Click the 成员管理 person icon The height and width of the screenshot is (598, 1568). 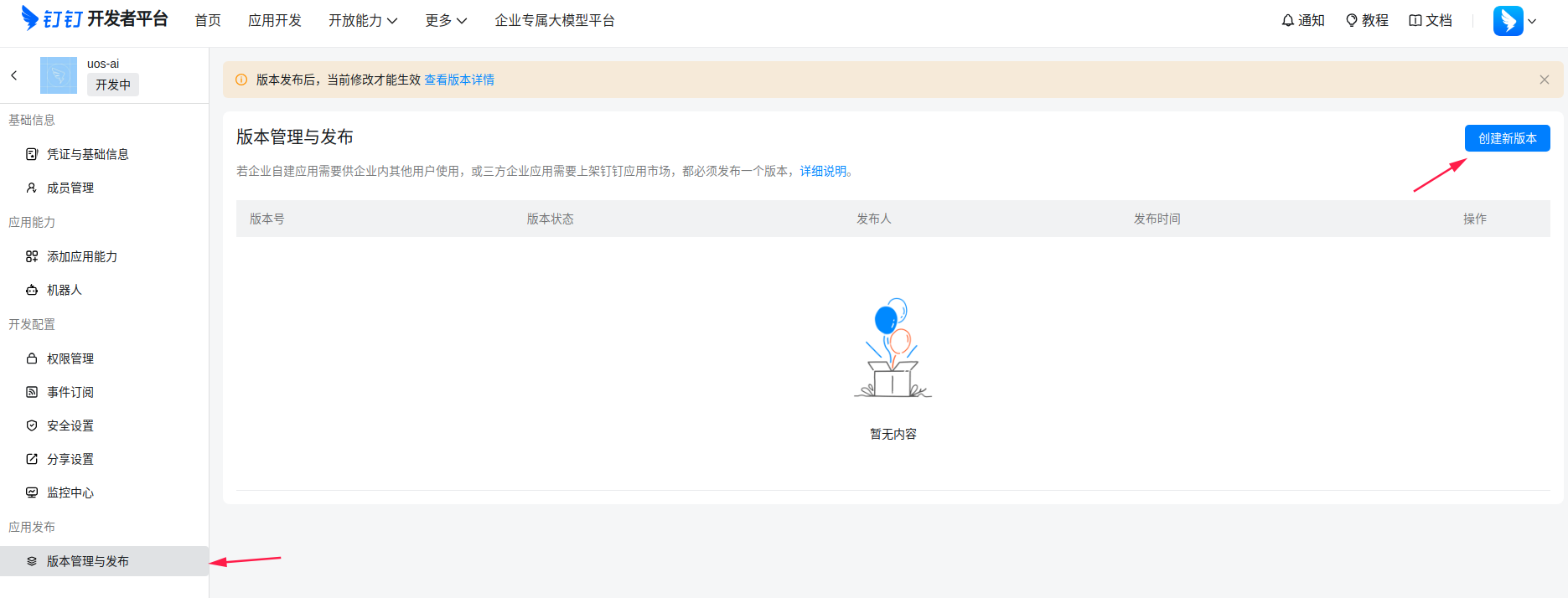pos(32,188)
